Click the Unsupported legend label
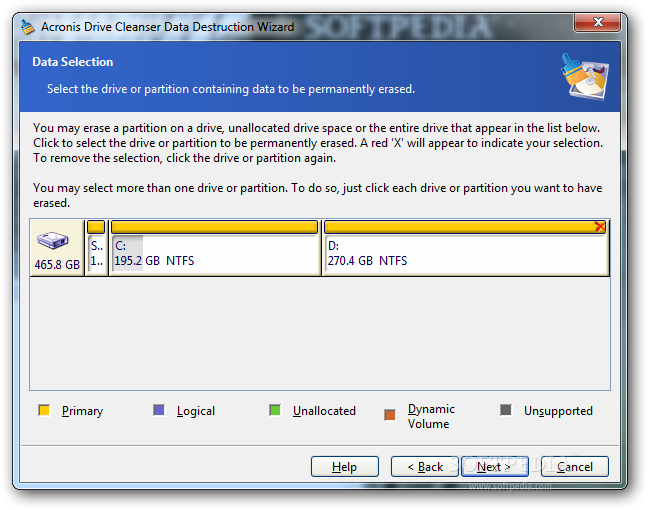Image resolution: width=648 pixels, height=510 pixels. tap(558, 411)
